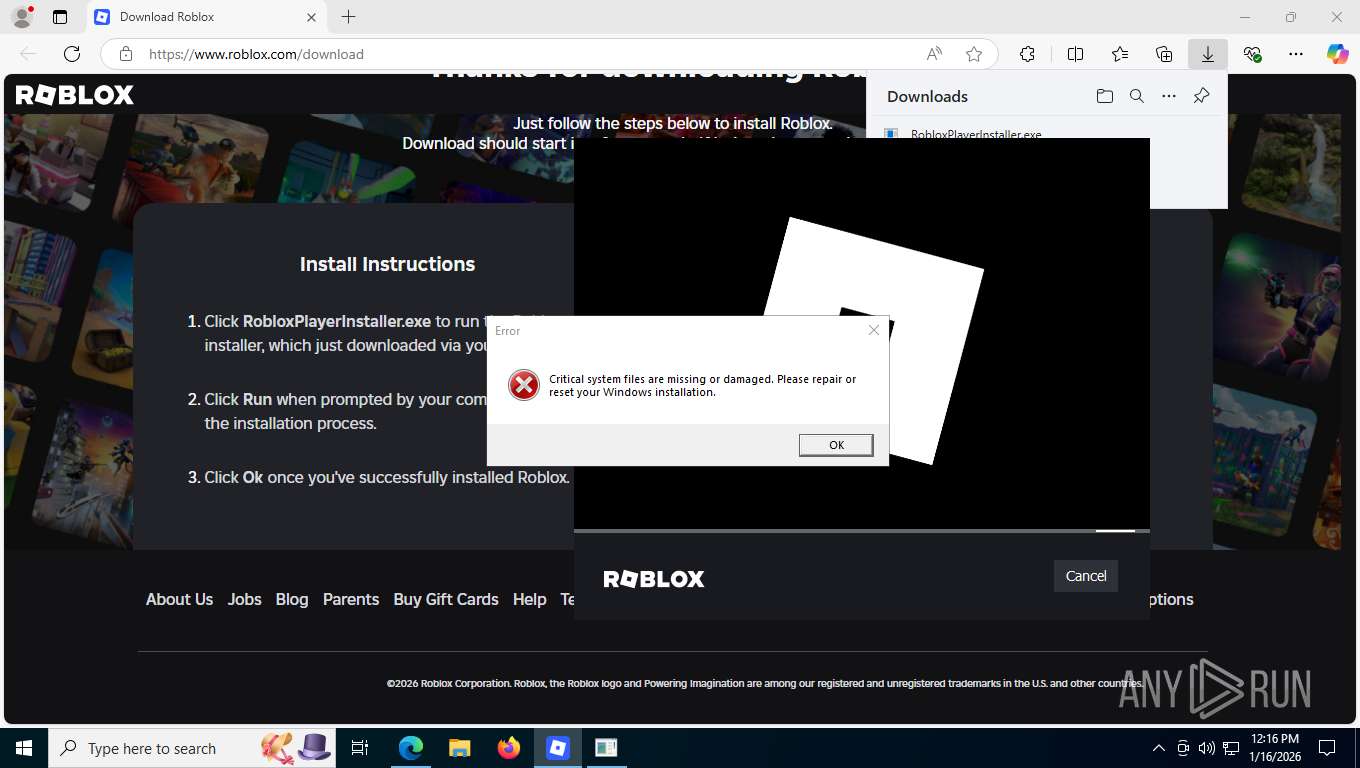Open Task View on taskbar

tap(360, 748)
